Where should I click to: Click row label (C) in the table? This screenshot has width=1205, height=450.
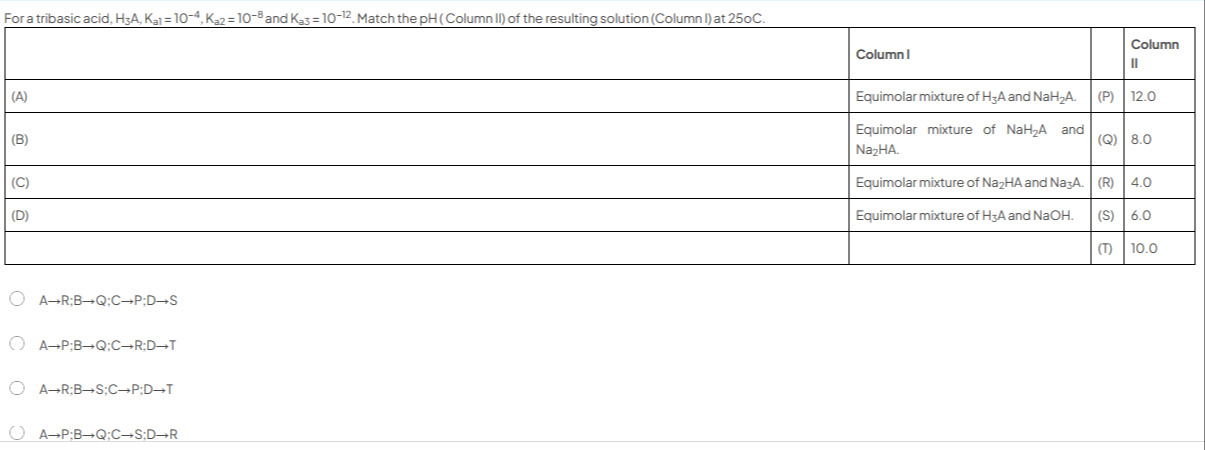[18, 184]
